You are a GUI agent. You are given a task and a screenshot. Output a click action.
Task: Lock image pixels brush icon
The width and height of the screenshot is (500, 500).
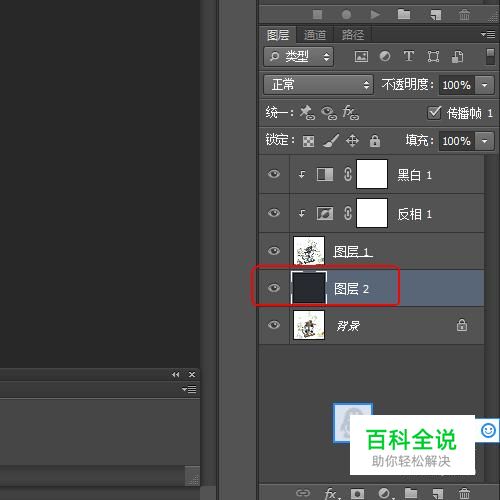pyautogui.click(x=331, y=141)
